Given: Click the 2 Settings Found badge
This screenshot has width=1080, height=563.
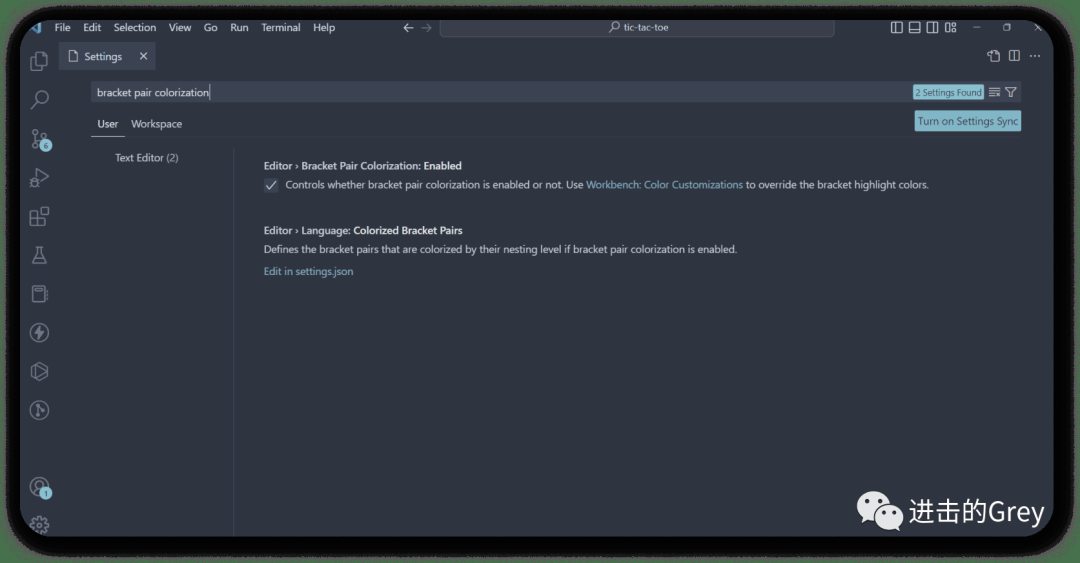Looking at the screenshot, I should pos(948,92).
